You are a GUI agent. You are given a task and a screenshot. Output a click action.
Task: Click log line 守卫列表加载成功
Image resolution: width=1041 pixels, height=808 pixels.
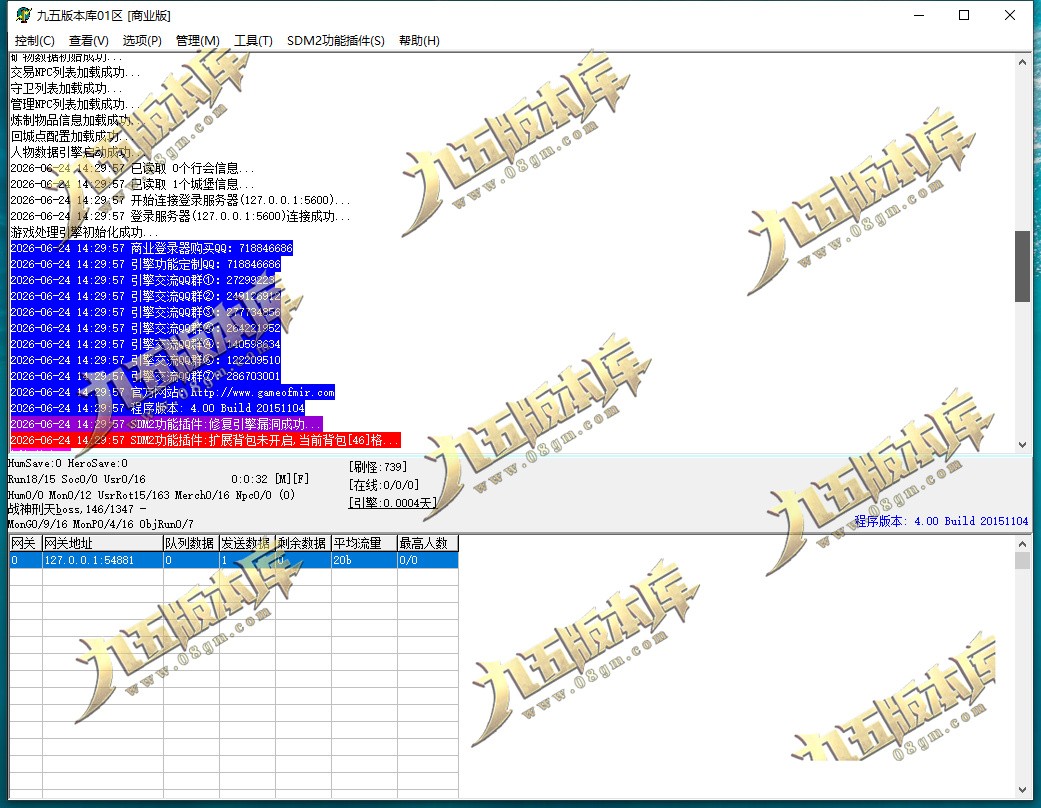[x=66, y=88]
